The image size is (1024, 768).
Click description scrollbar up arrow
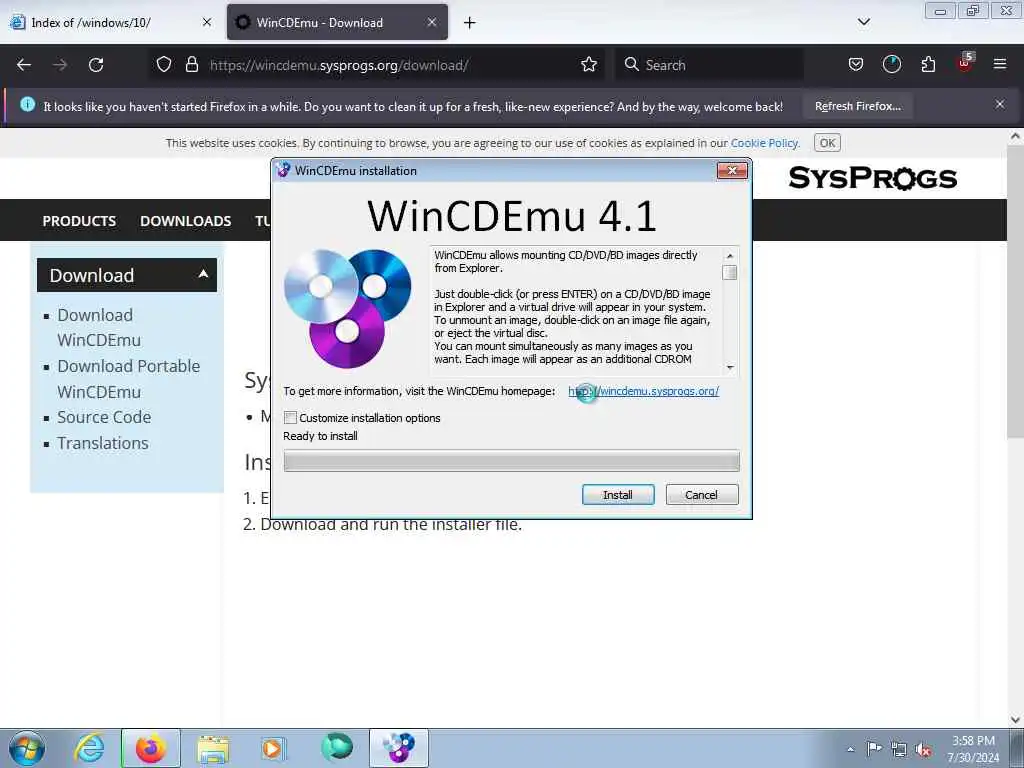pos(730,256)
